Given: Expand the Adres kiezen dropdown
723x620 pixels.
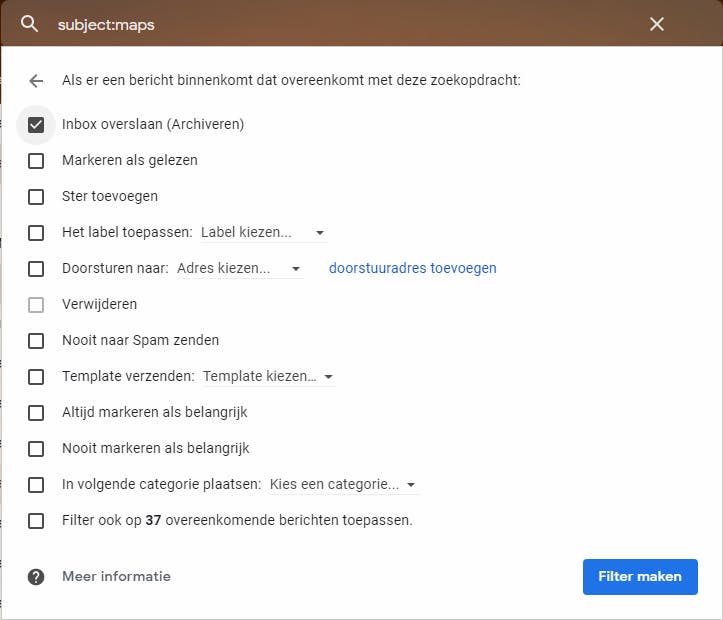Looking at the screenshot, I should pyautogui.click(x=239, y=269).
